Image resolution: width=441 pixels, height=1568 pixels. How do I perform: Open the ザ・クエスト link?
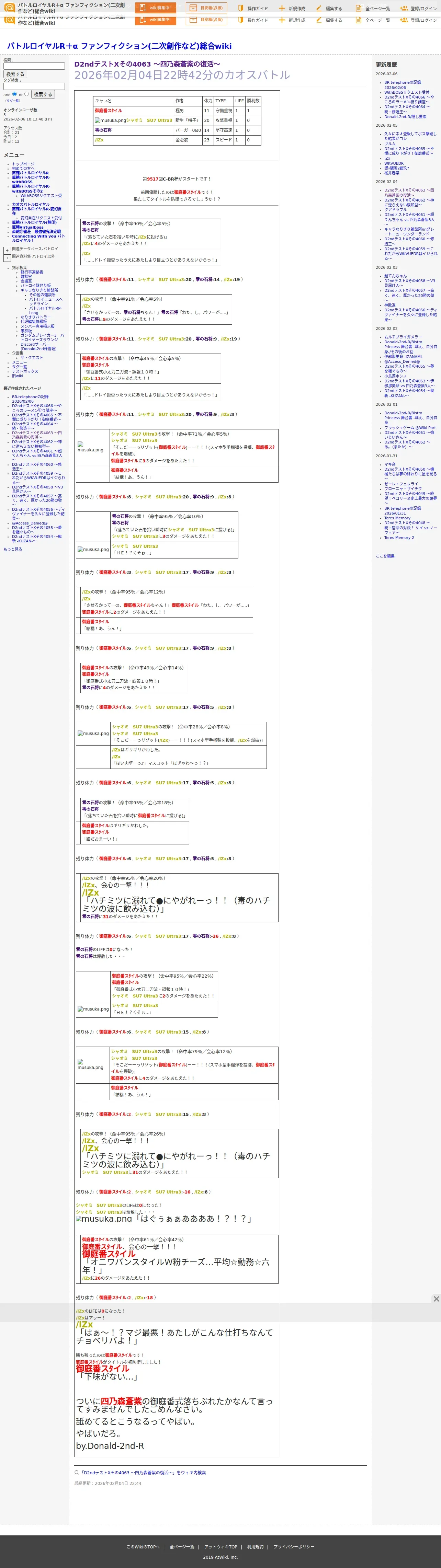pos(32,357)
